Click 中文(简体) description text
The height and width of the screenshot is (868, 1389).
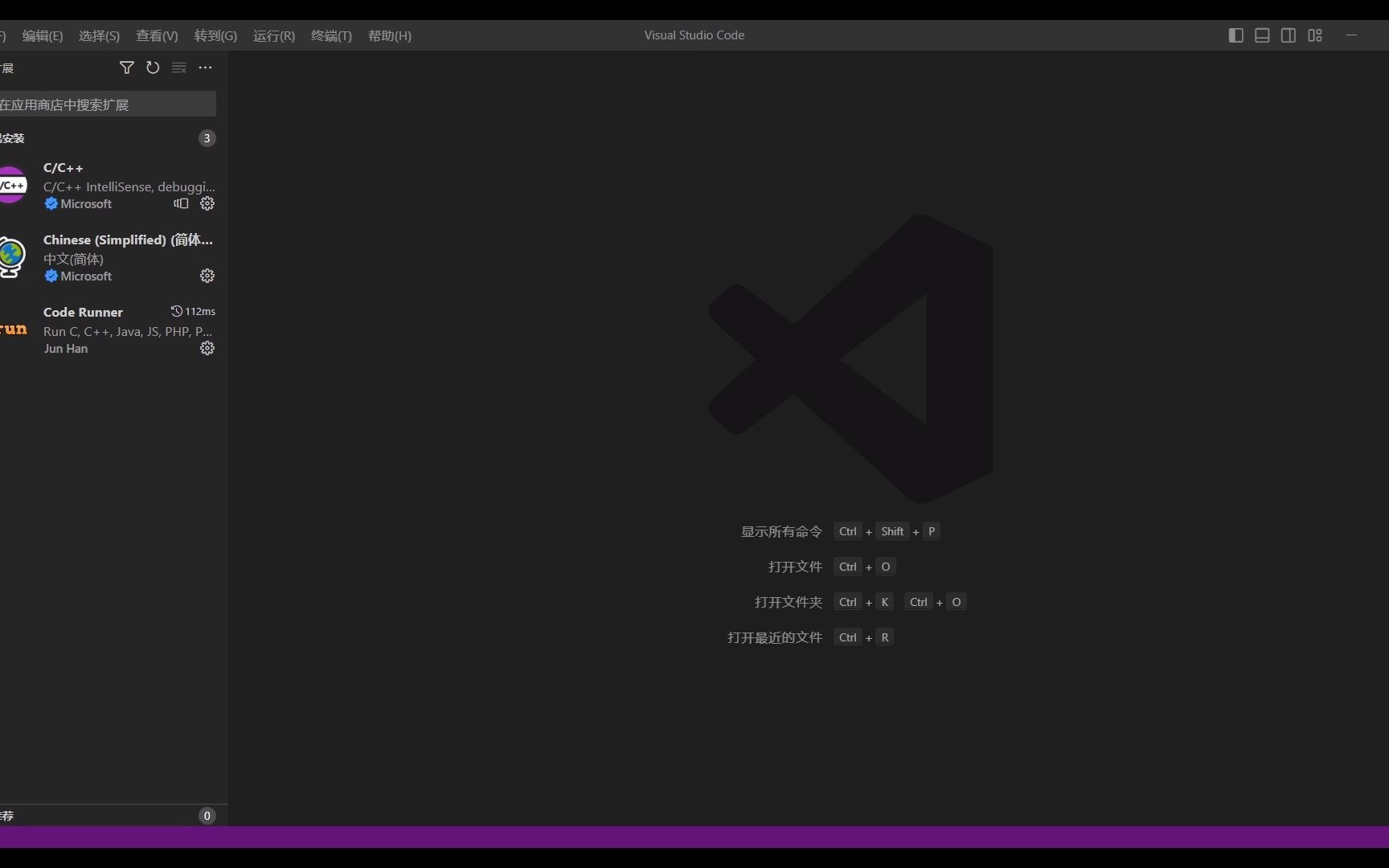(73, 259)
